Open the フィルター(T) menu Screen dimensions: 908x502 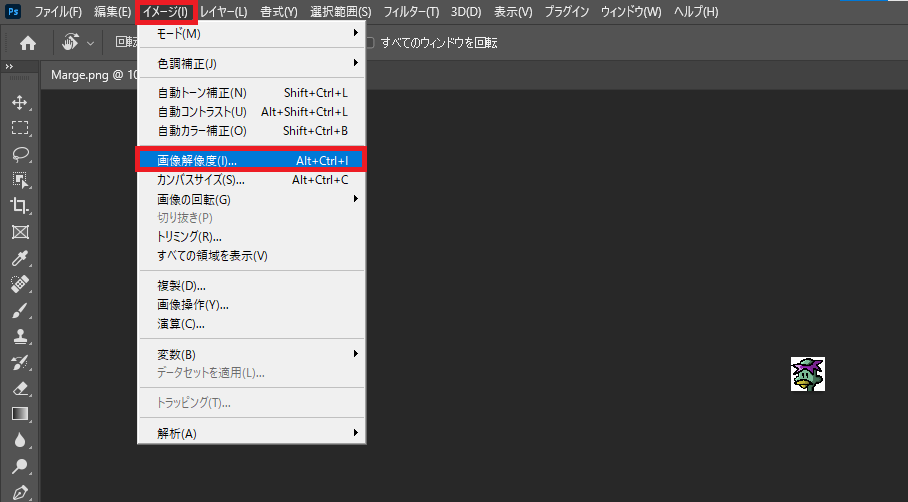click(x=411, y=12)
